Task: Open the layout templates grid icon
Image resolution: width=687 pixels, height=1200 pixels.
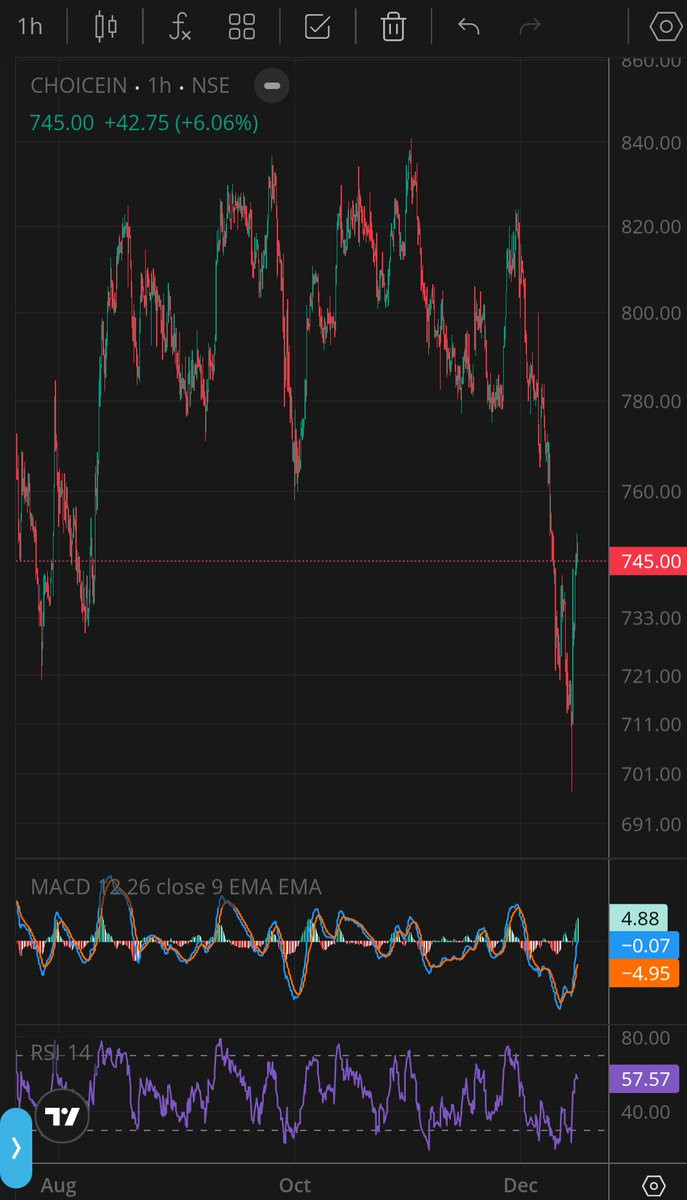Action: click(242, 26)
